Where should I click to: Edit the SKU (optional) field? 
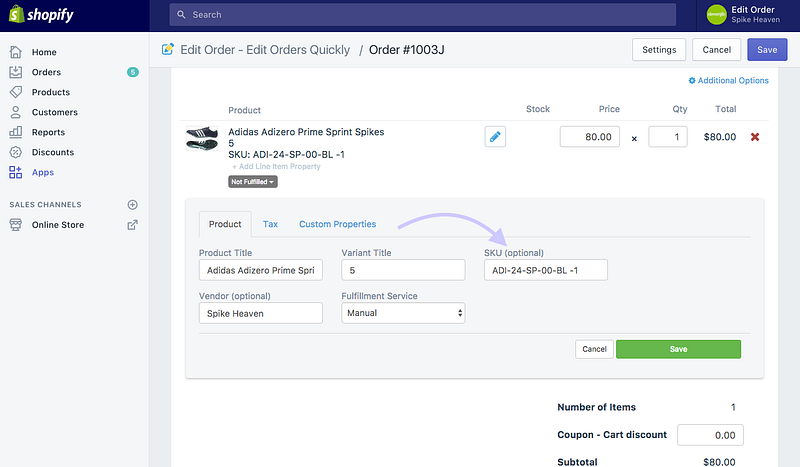tap(546, 270)
